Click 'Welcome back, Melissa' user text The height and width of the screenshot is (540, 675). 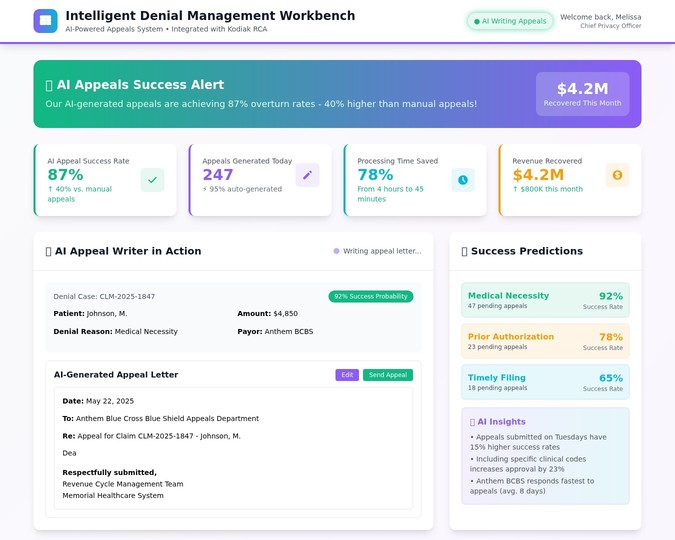[x=601, y=17]
